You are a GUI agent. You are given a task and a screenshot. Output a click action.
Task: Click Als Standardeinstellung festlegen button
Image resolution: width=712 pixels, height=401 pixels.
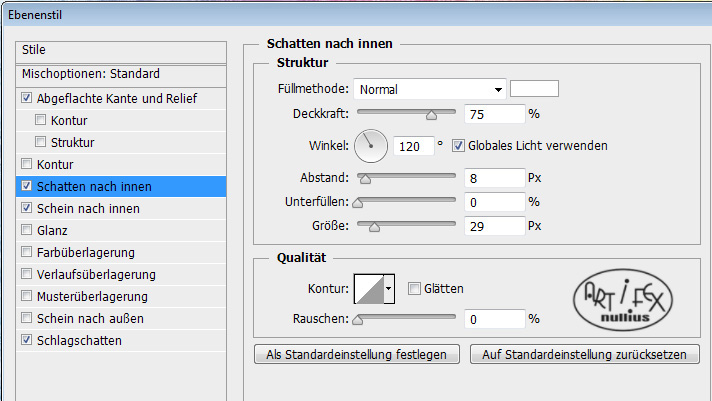[357, 354]
